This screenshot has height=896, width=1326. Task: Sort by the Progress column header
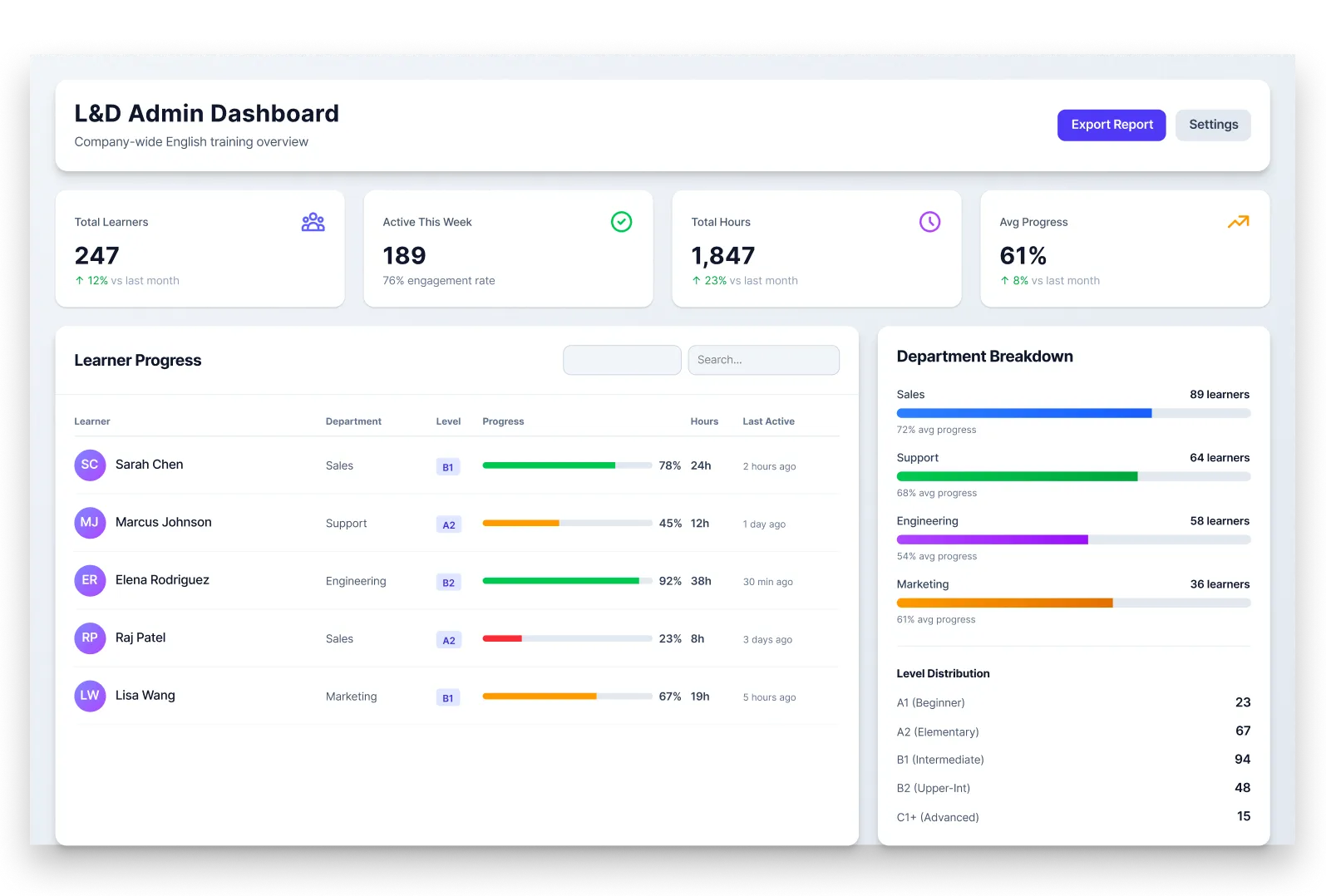coord(503,421)
